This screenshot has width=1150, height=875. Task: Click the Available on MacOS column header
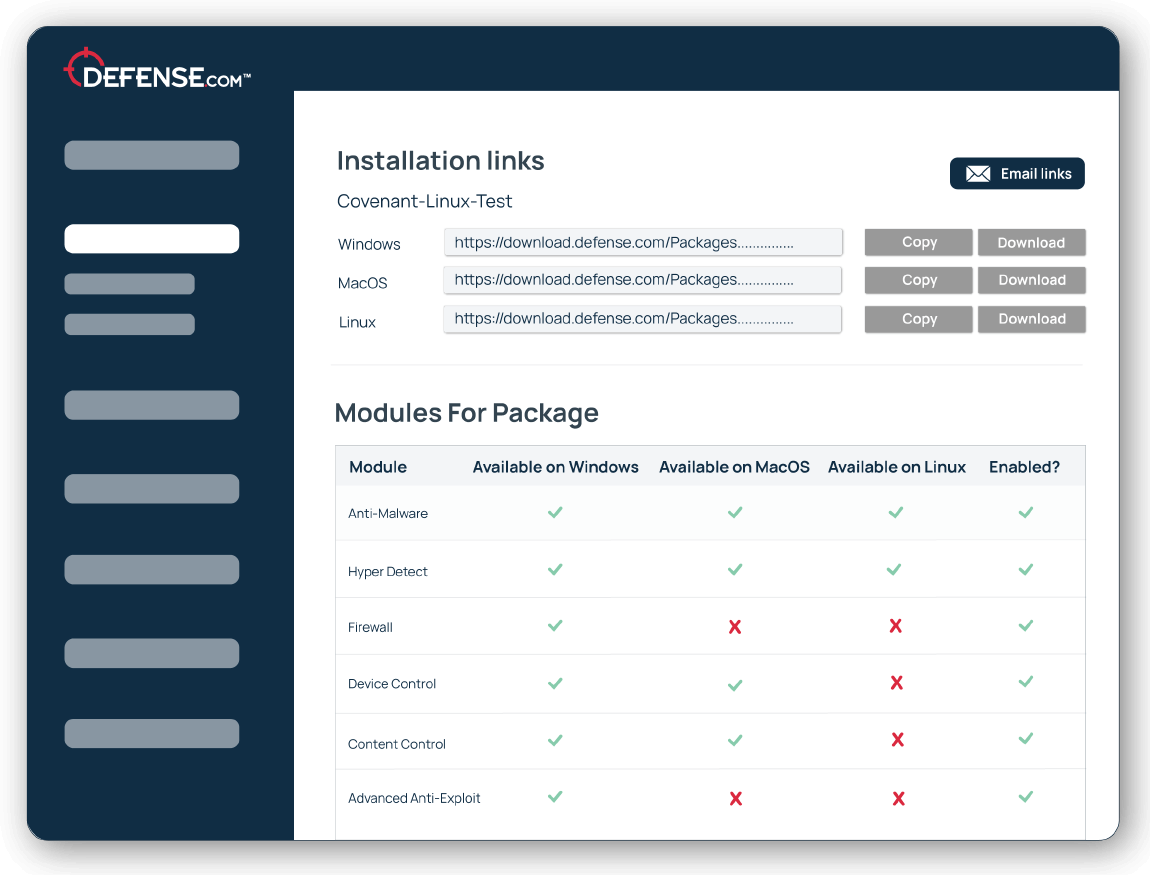click(x=734, y=466)
